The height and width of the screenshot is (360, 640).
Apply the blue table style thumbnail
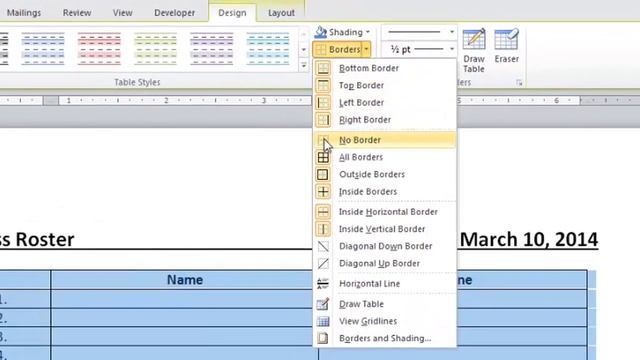(x=43, y=49)
